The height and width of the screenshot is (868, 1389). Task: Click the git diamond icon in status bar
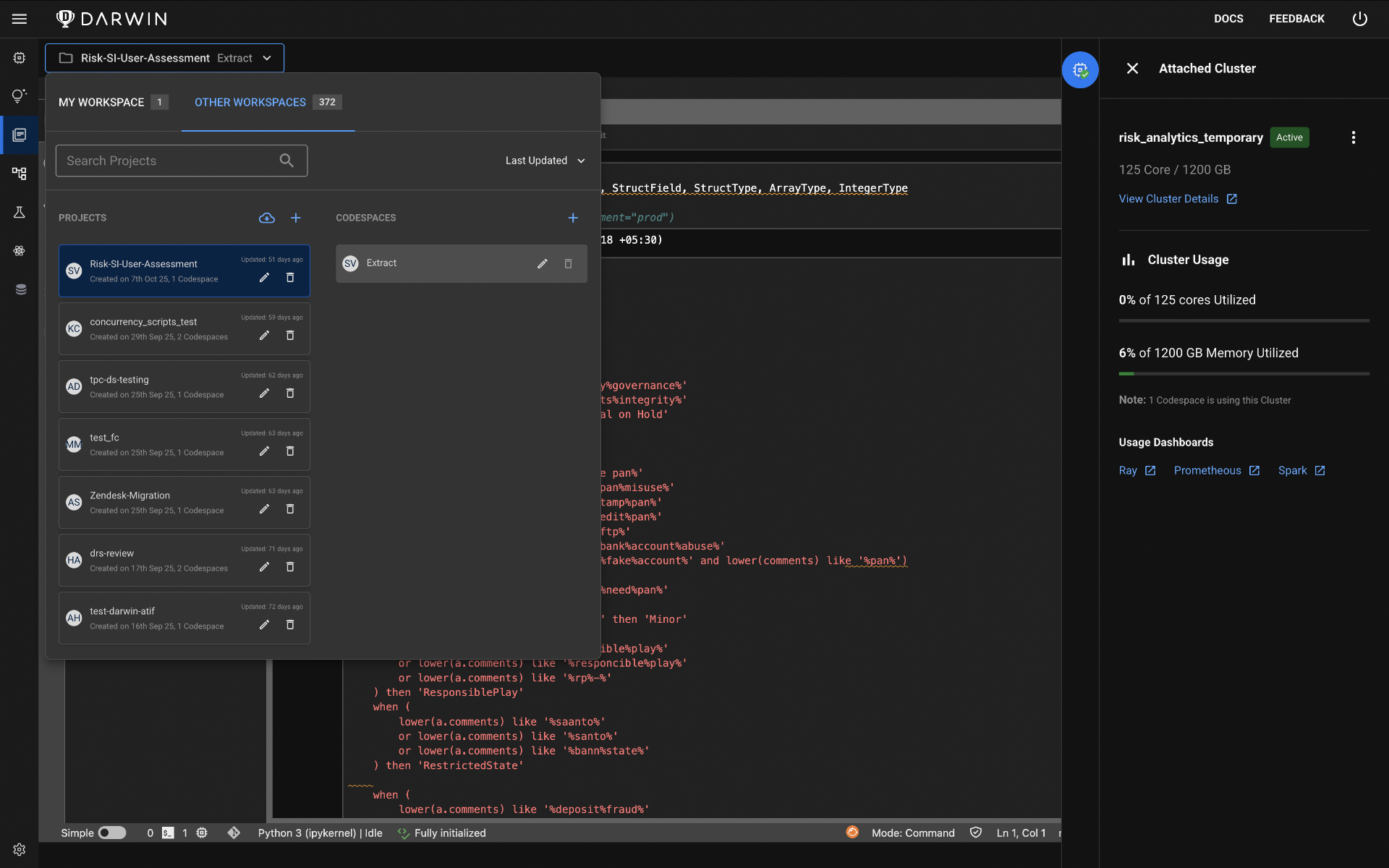234,833
